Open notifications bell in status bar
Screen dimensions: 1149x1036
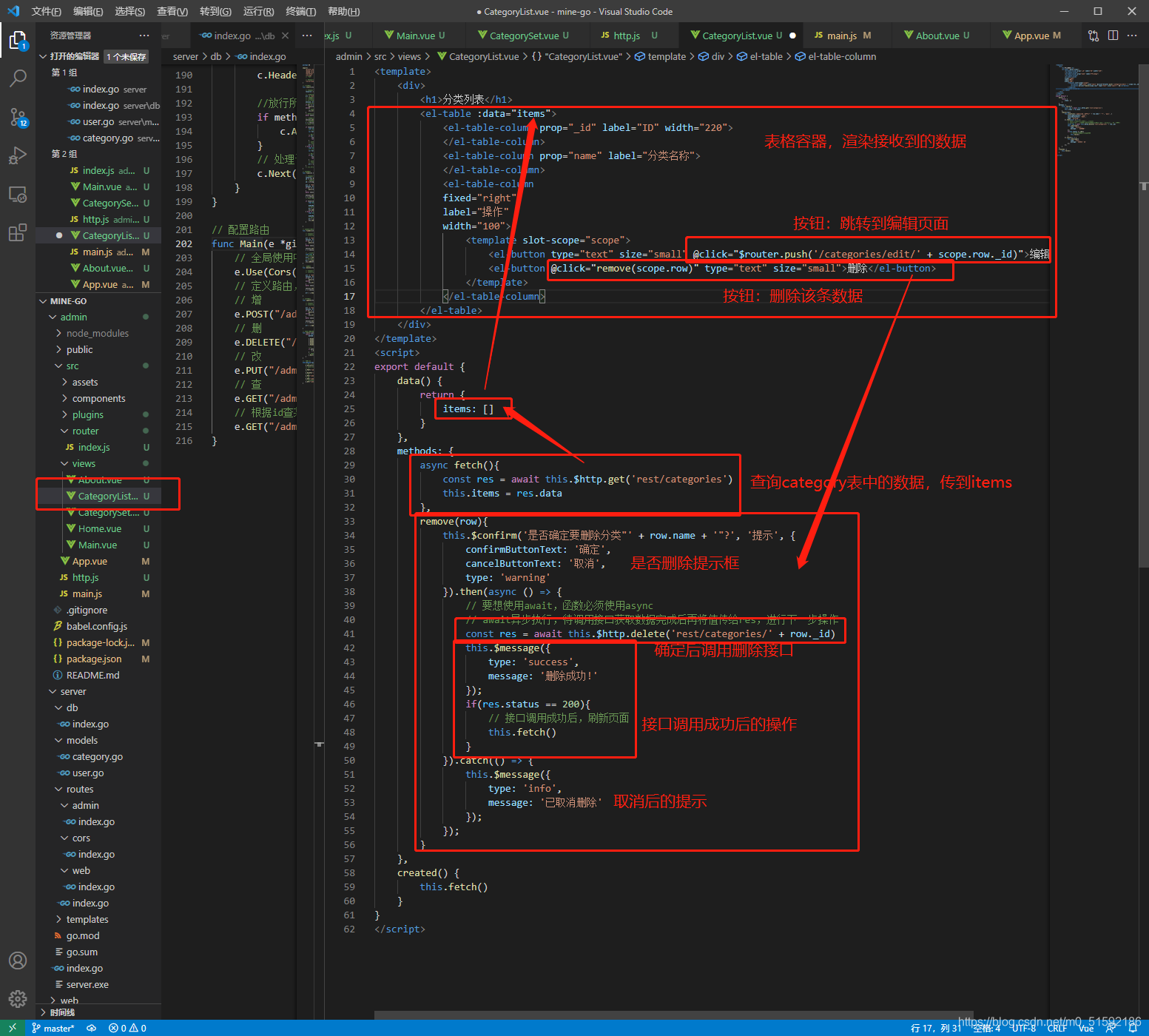(x=1133, y=1028)
